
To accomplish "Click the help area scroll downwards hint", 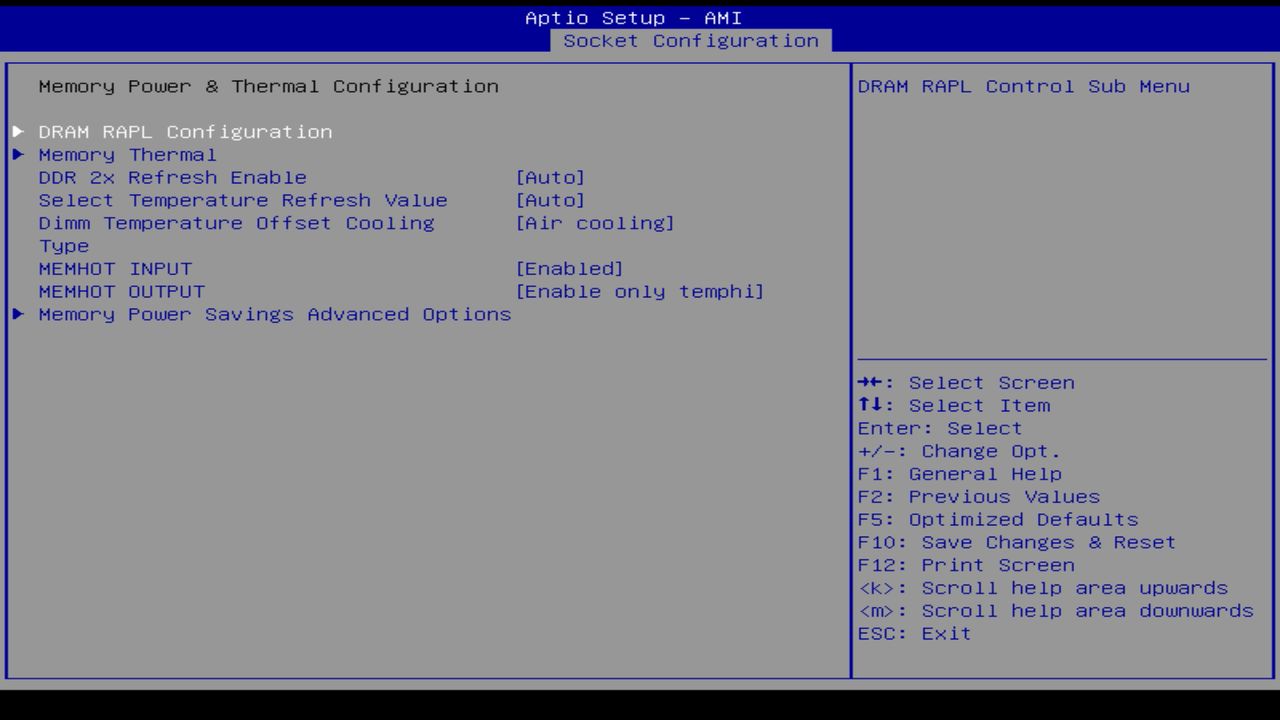I will (1055, 610).
